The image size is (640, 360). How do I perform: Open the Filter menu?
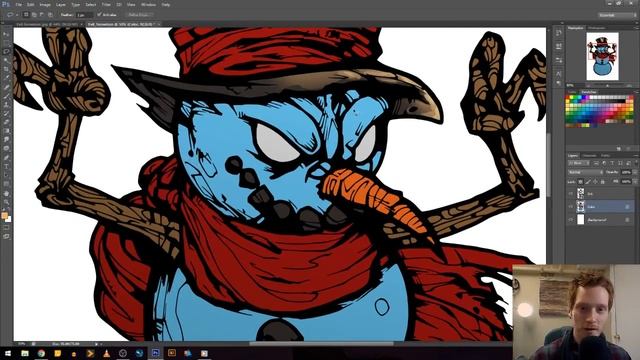click(106, 4)
